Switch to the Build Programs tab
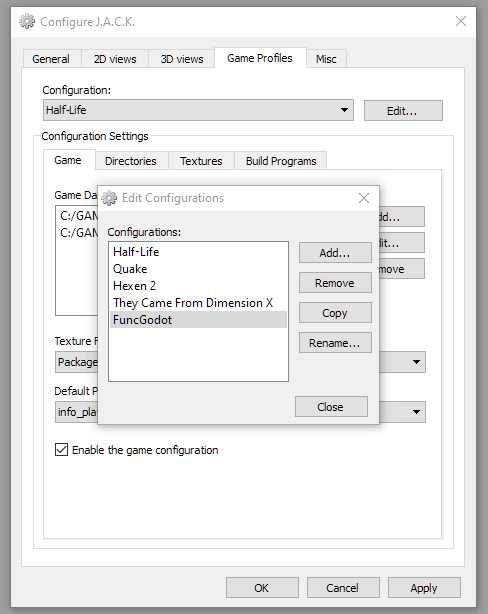488x614 pixels. [281, 161]
